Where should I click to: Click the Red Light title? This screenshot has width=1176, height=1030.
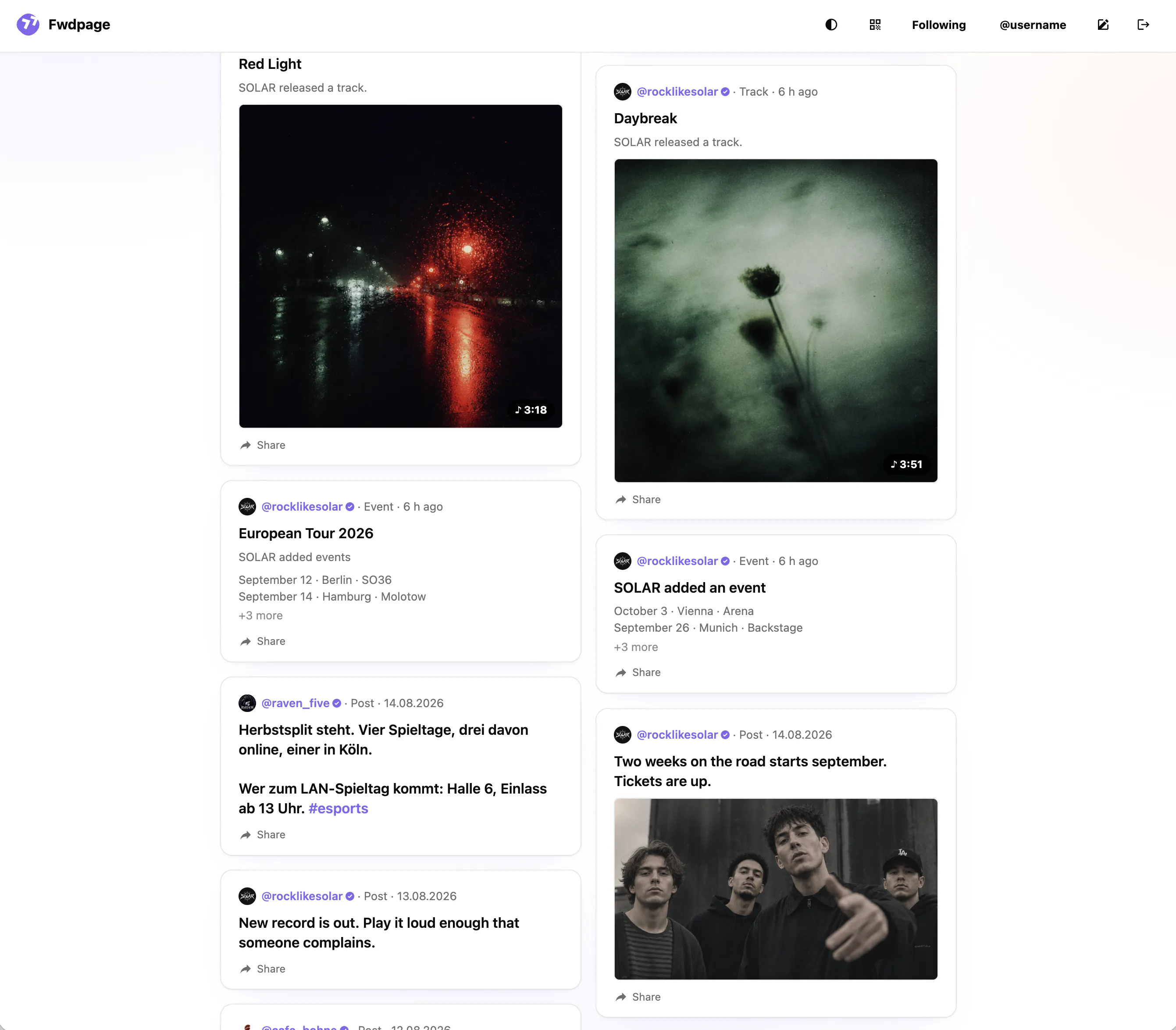[270, 64]
